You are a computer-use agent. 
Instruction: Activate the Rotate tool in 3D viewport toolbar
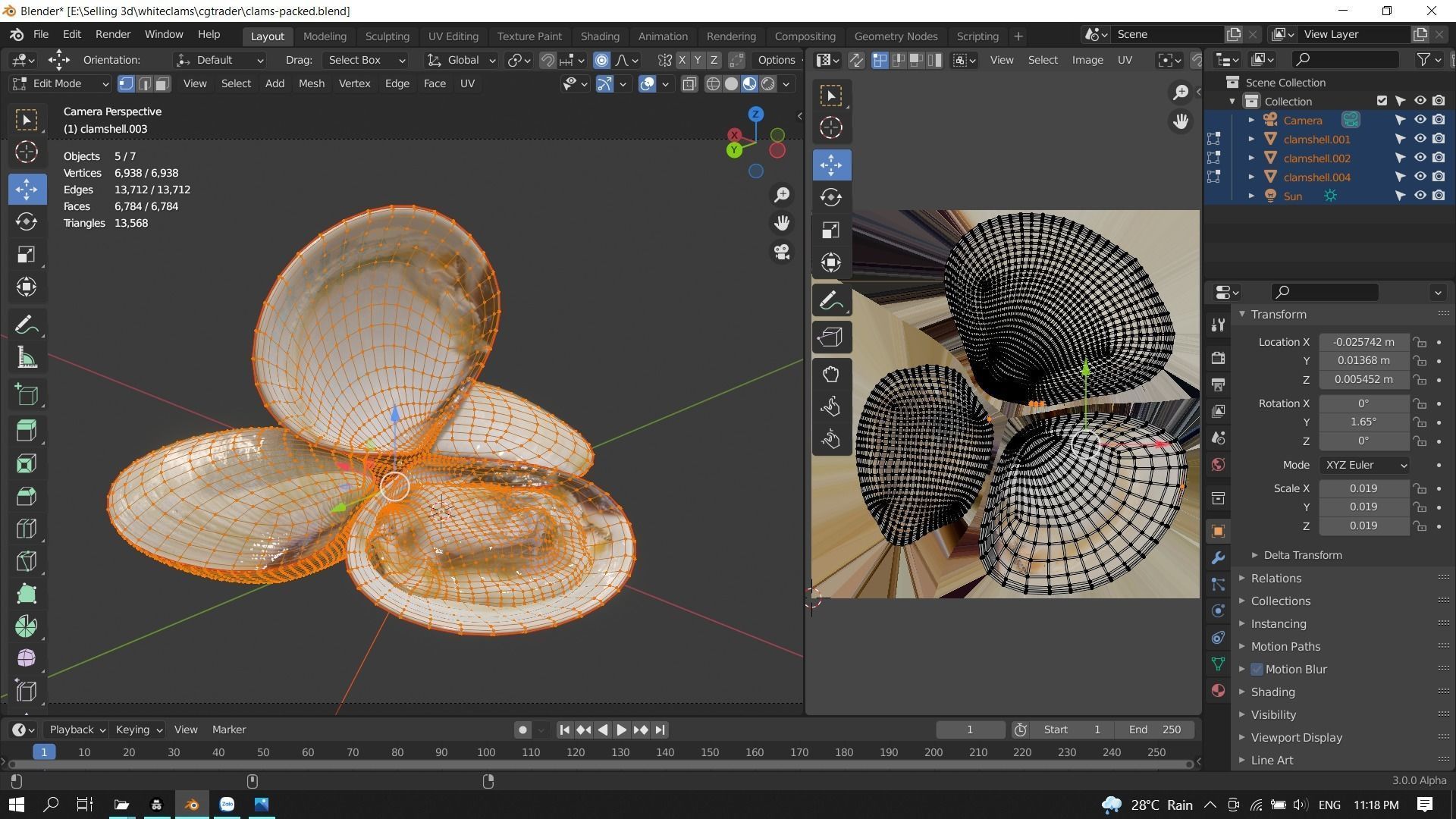click(27, 221)
